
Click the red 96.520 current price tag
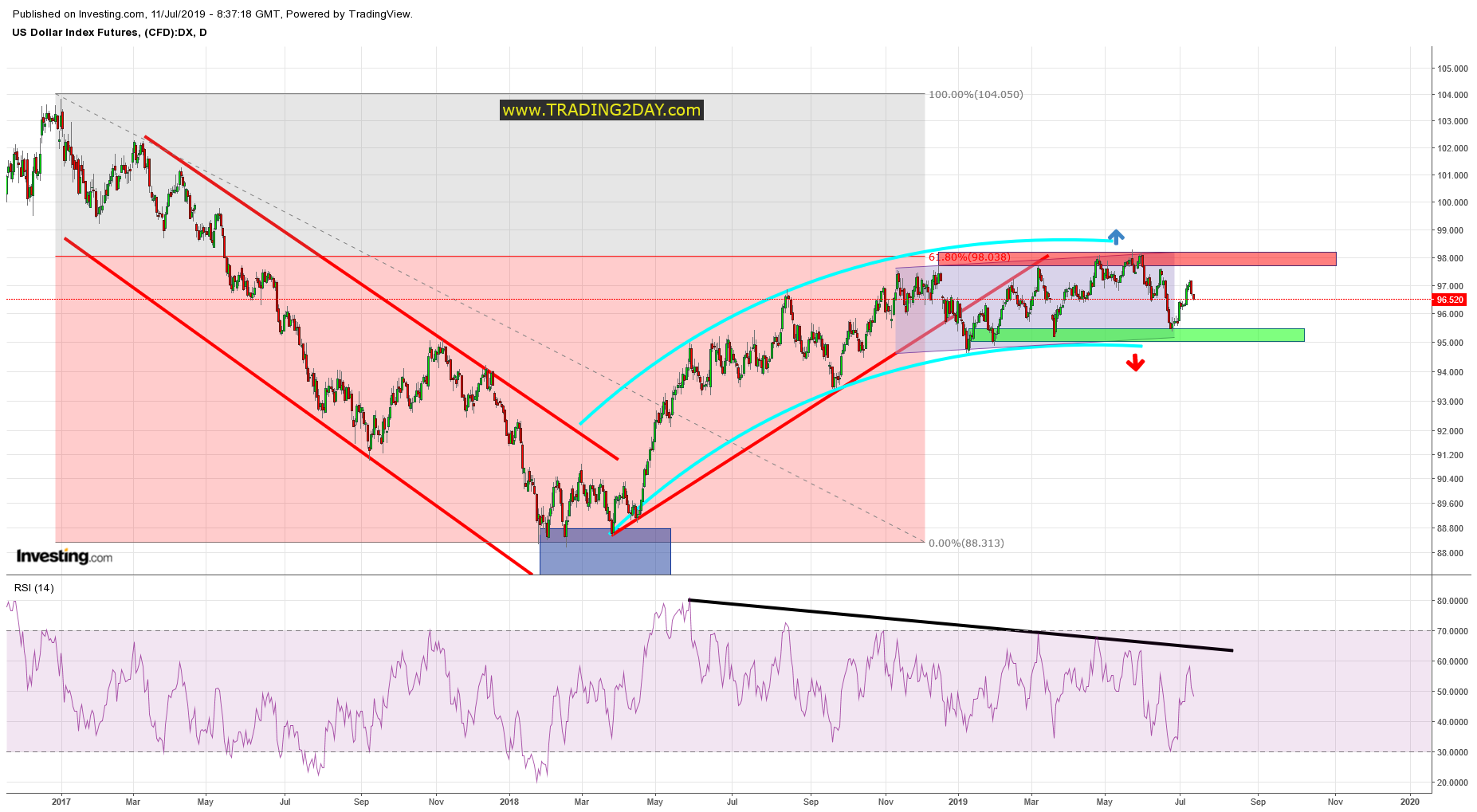tap(1449, 300)
